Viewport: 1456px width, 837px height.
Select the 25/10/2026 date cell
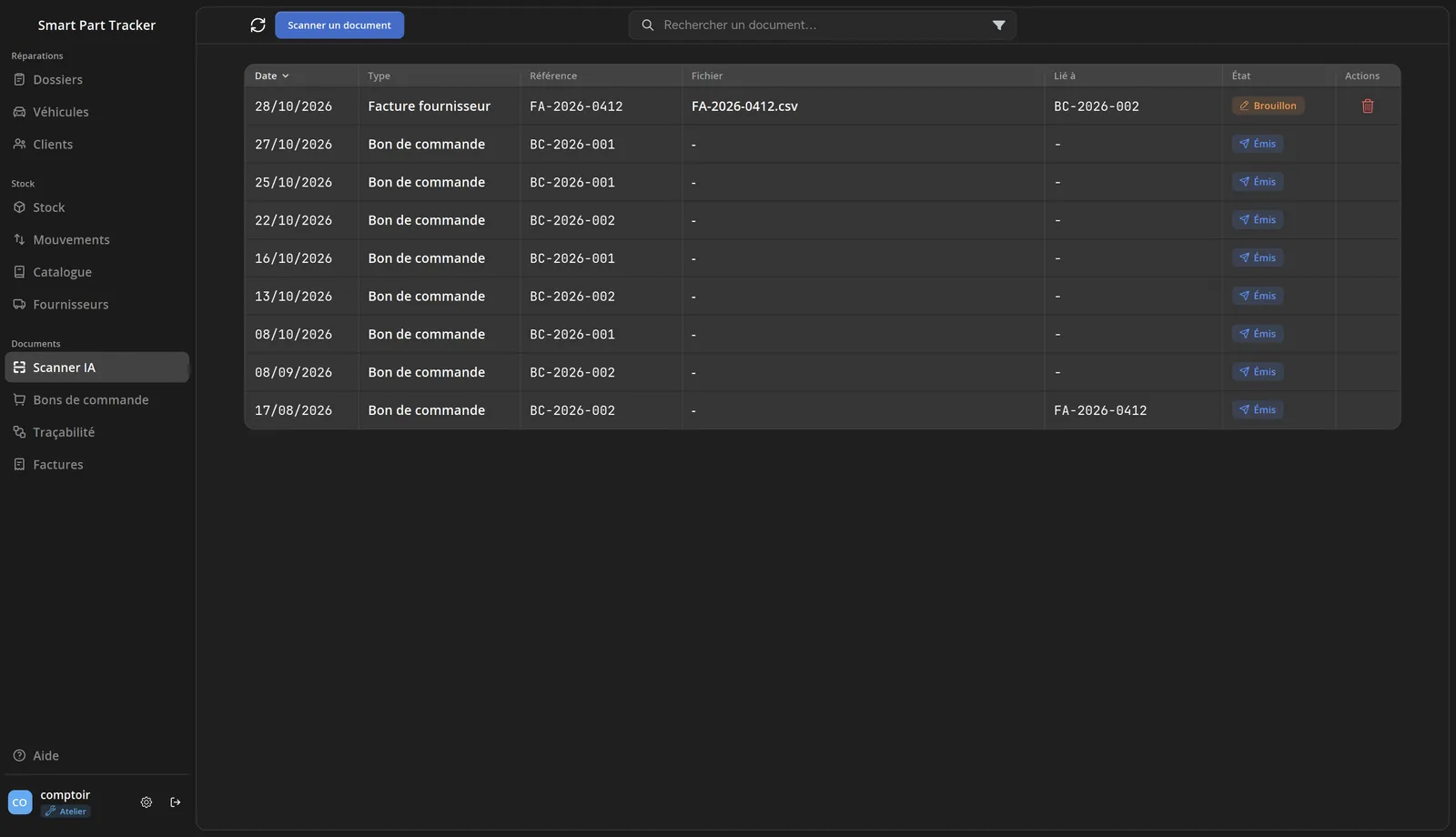tap(293, 183)
